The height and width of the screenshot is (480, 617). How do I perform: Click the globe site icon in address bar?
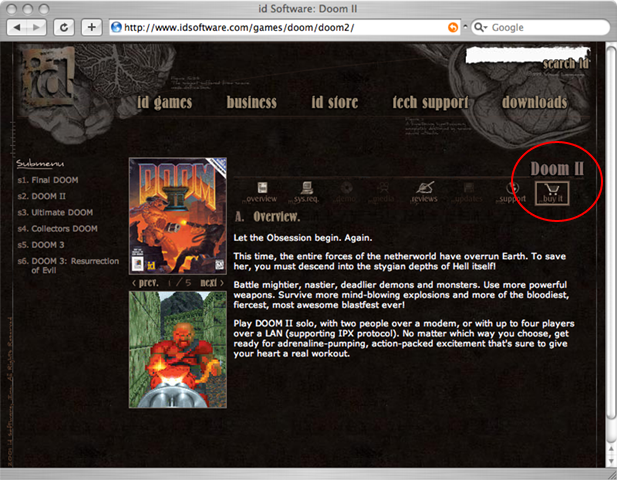(116, 27)
